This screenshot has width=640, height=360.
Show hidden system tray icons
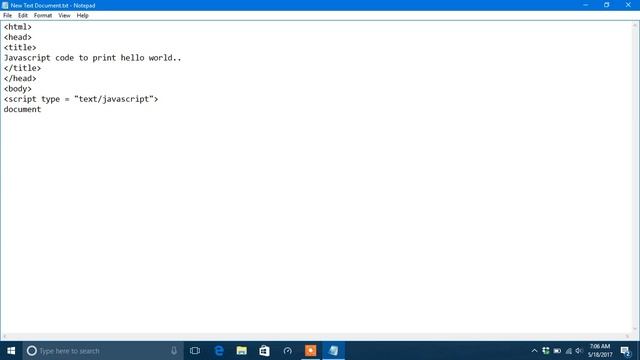534,351
